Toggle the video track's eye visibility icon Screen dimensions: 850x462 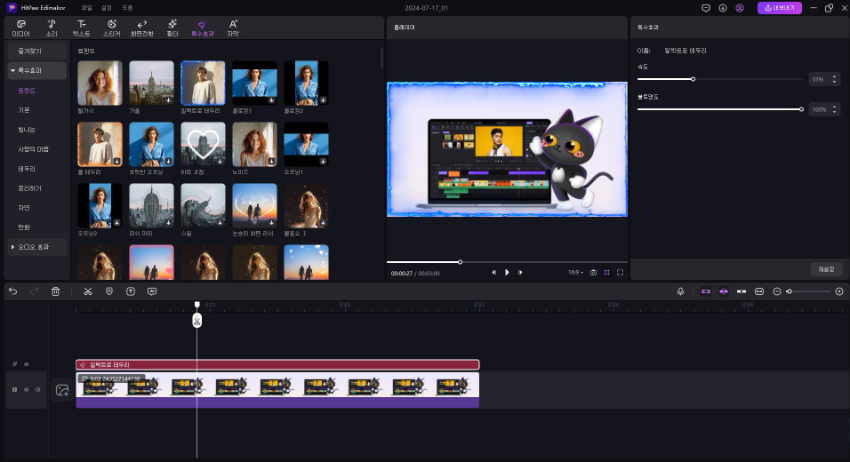click(x=26, y=389)
